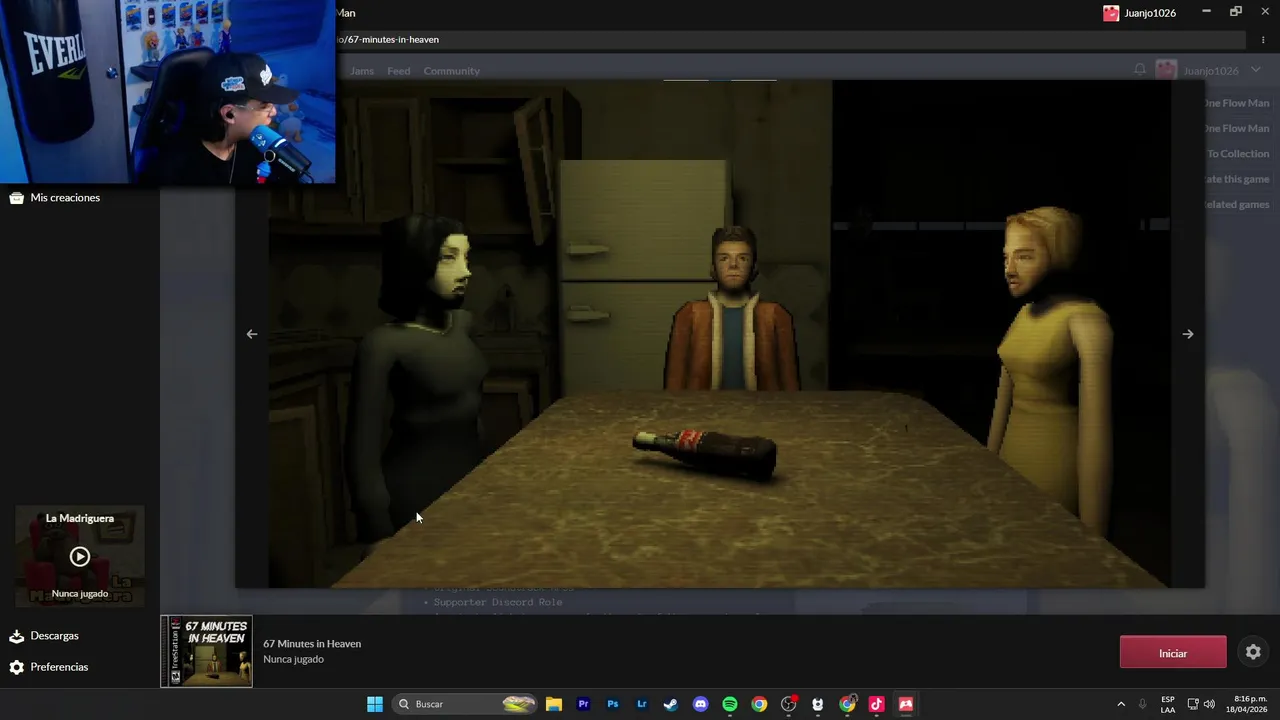This screenshot has width=1280, height=720.
Task: Show hidden system tray icons
Action: click(1121, 704)
